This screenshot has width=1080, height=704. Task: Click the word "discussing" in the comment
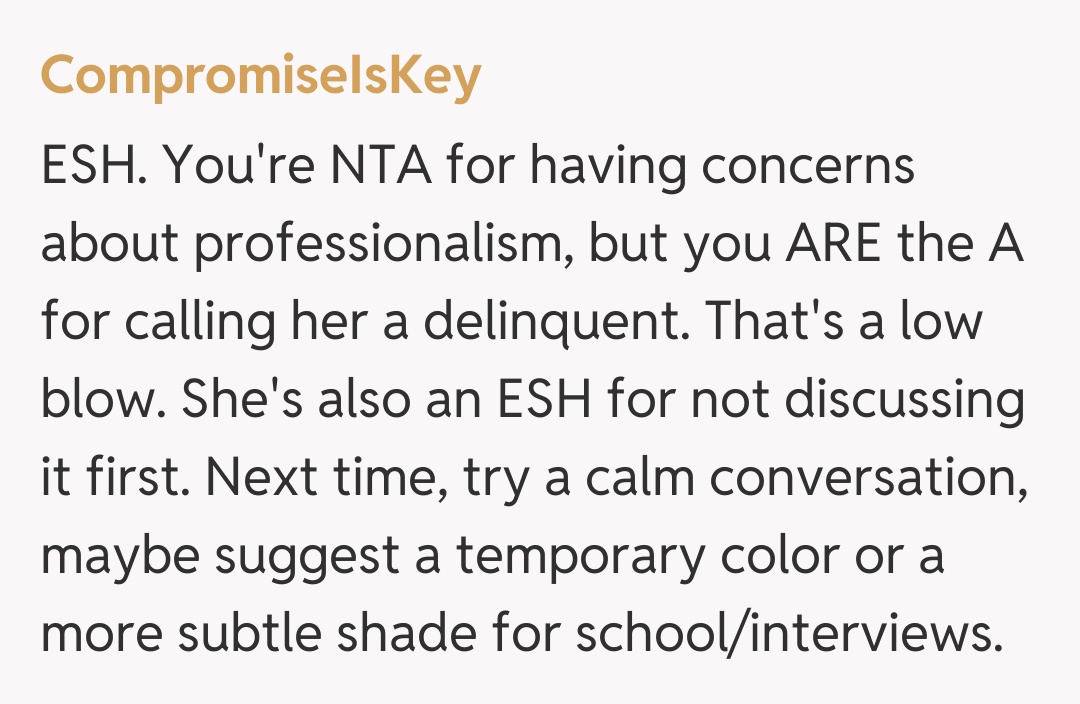pyautogui.click(x=905, y=401)
